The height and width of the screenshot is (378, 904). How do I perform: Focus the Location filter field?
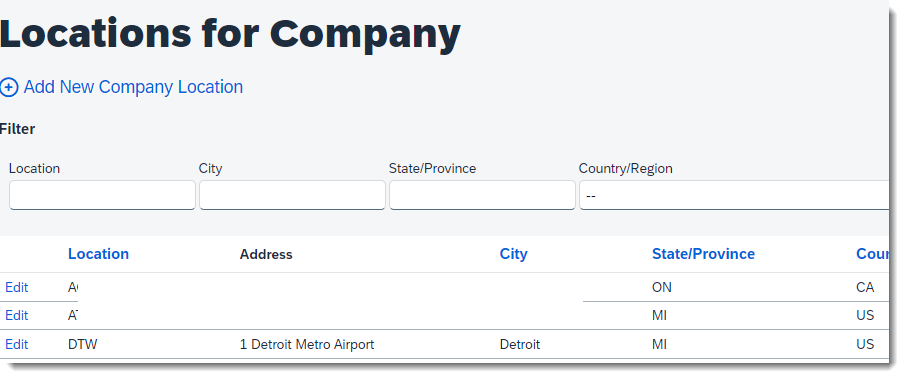(102, 195)
